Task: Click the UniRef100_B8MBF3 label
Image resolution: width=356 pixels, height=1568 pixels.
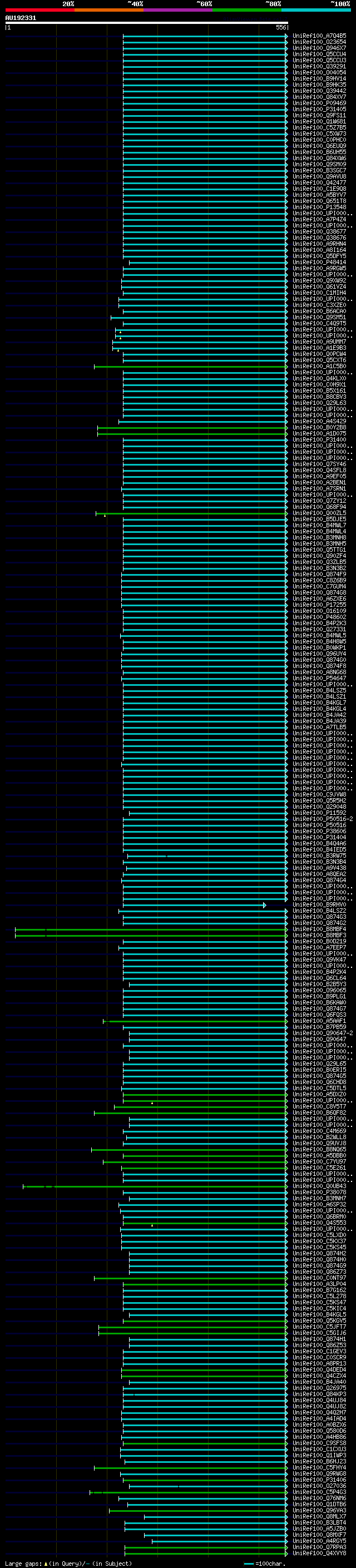Action: [319, 935]
